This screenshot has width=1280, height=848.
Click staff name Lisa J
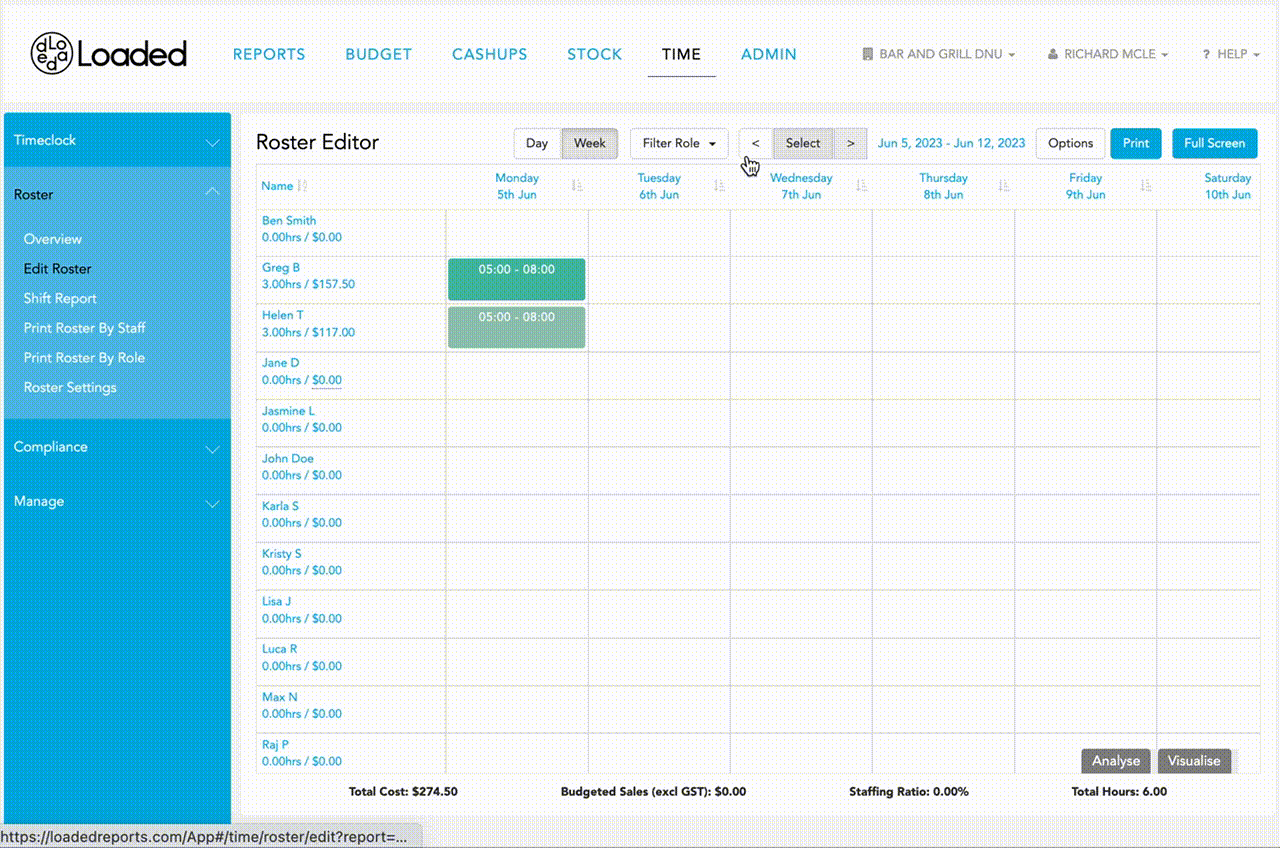[x=277, y=602]
